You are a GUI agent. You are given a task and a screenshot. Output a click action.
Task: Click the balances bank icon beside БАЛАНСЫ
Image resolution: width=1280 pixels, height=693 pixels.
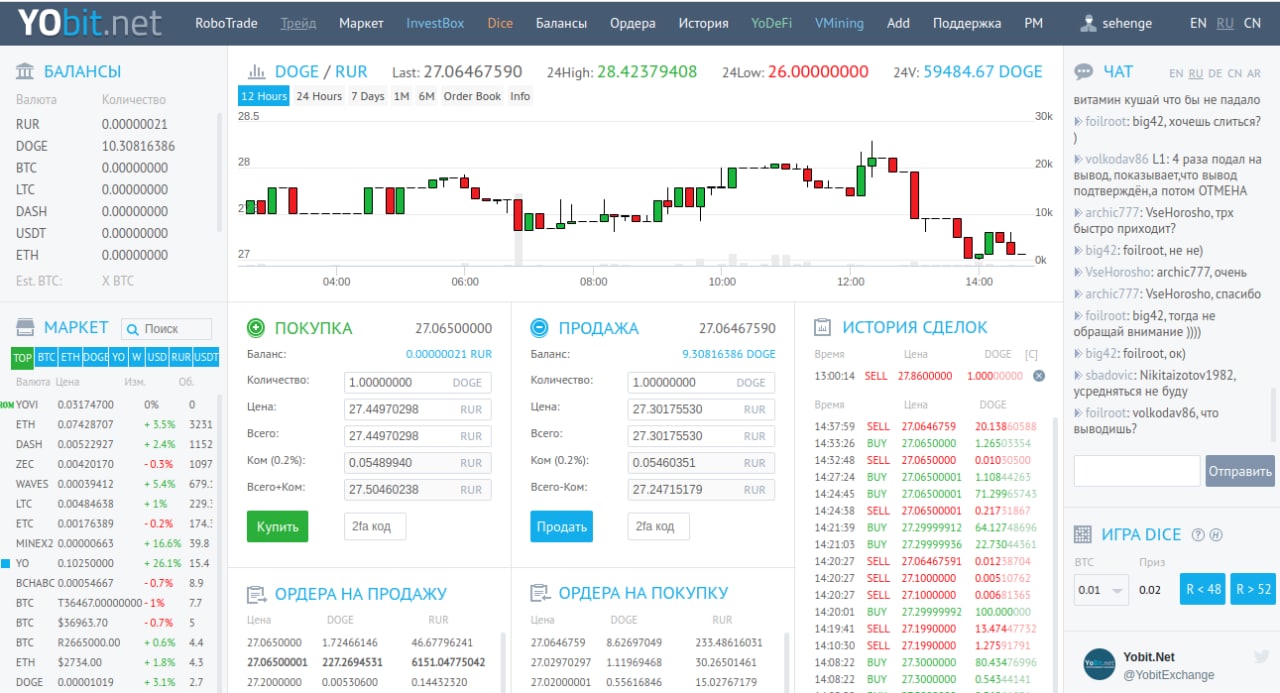pos(25,71)
